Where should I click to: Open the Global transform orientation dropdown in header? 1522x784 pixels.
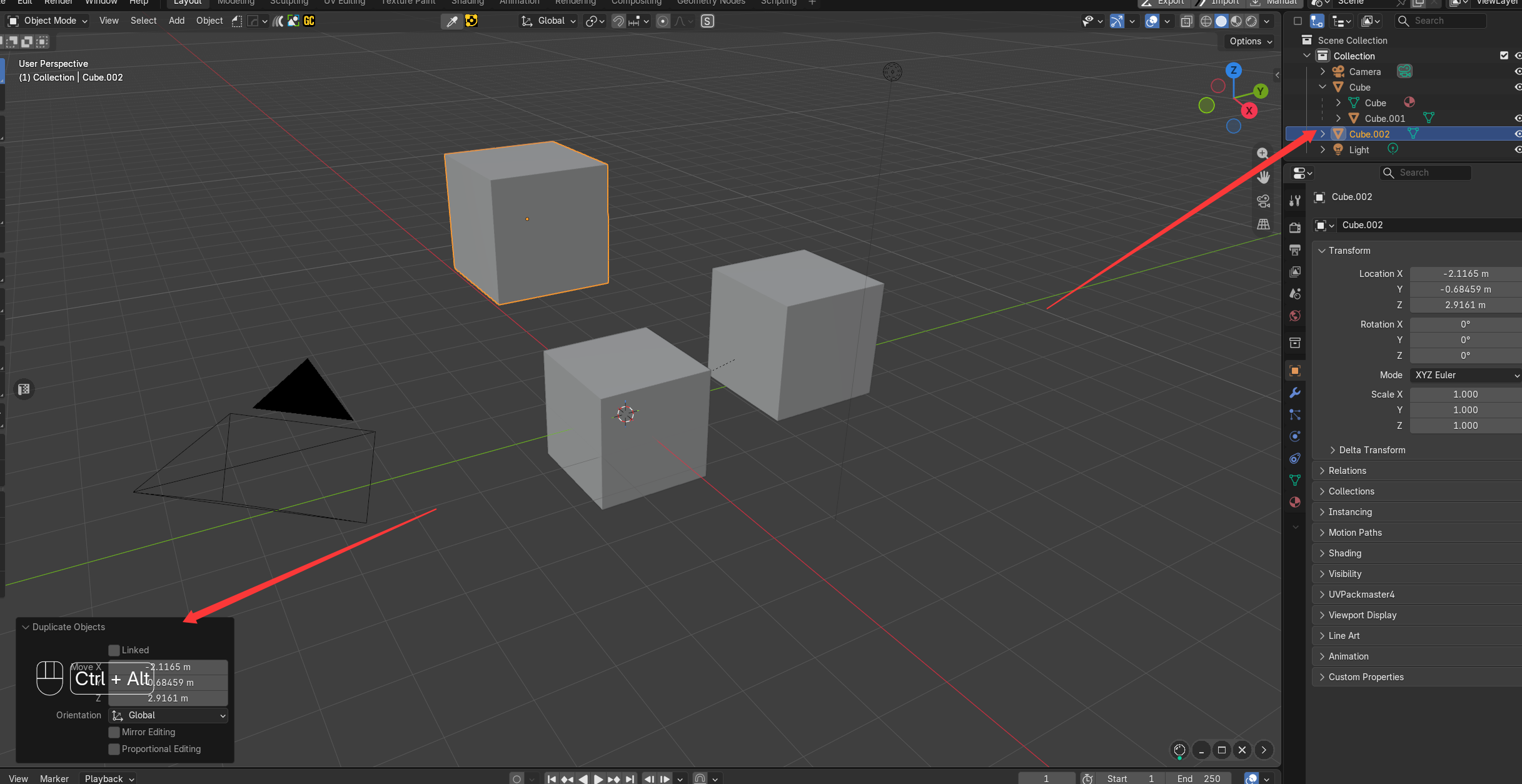click(x=548, y=21)
